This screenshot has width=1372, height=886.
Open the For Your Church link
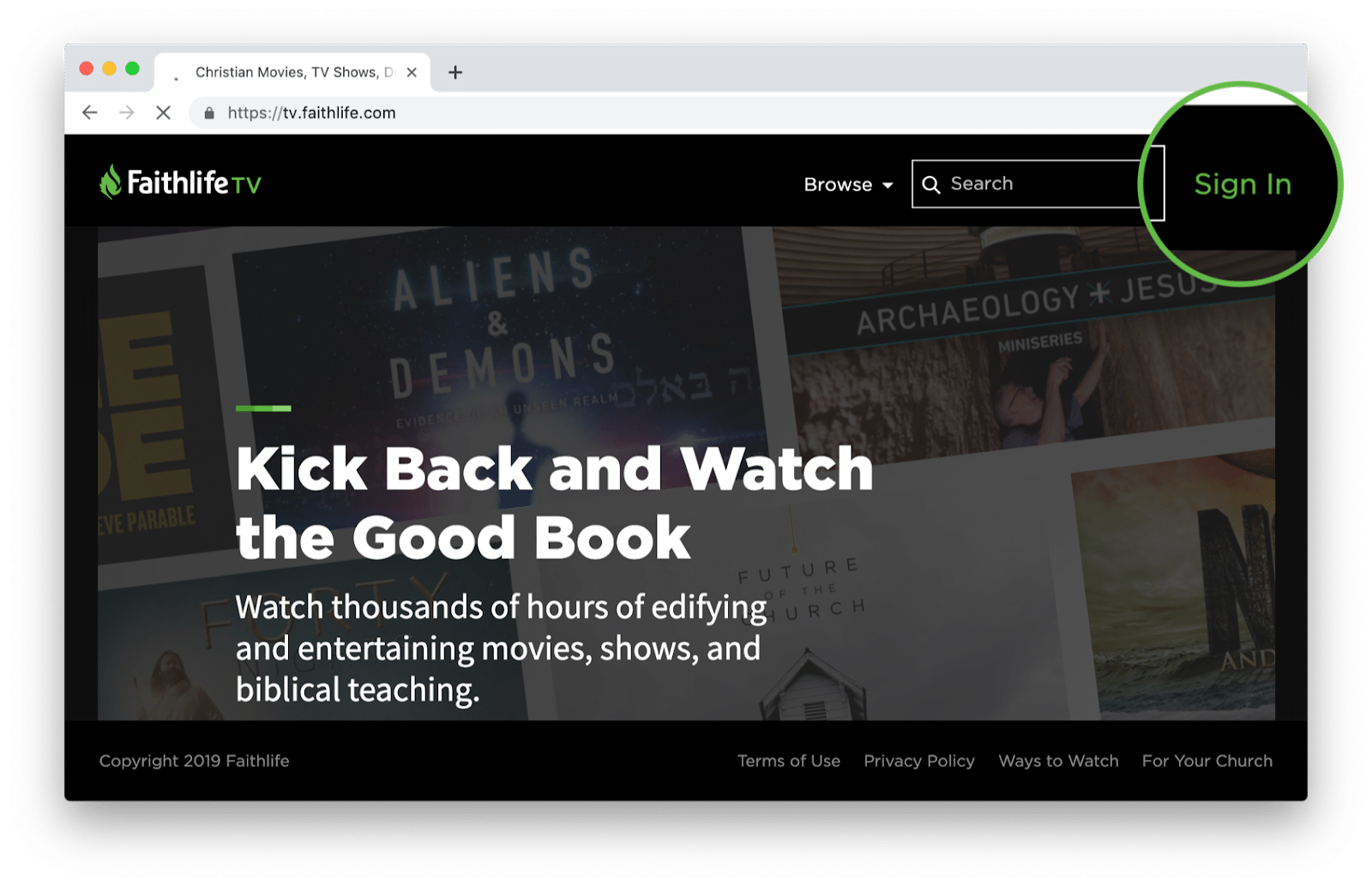coord(1207,761)
